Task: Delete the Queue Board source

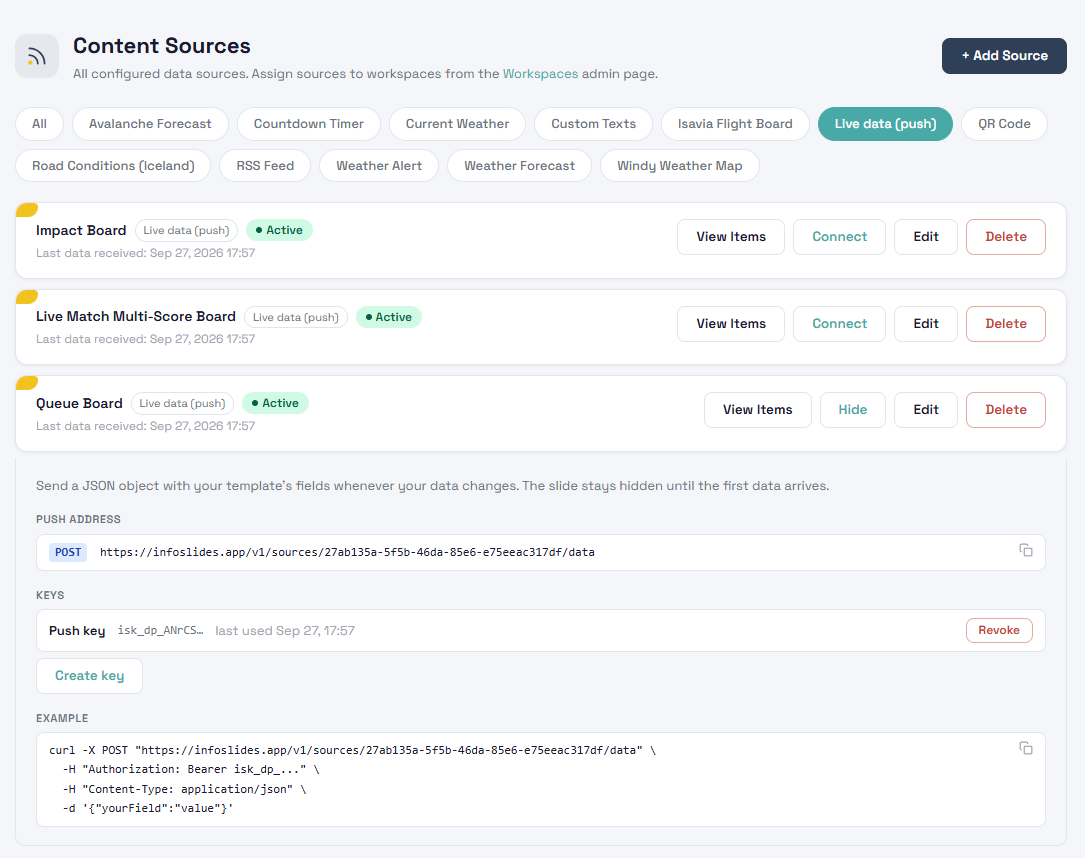Action: pyautogui.click(x=1005, y=410)
